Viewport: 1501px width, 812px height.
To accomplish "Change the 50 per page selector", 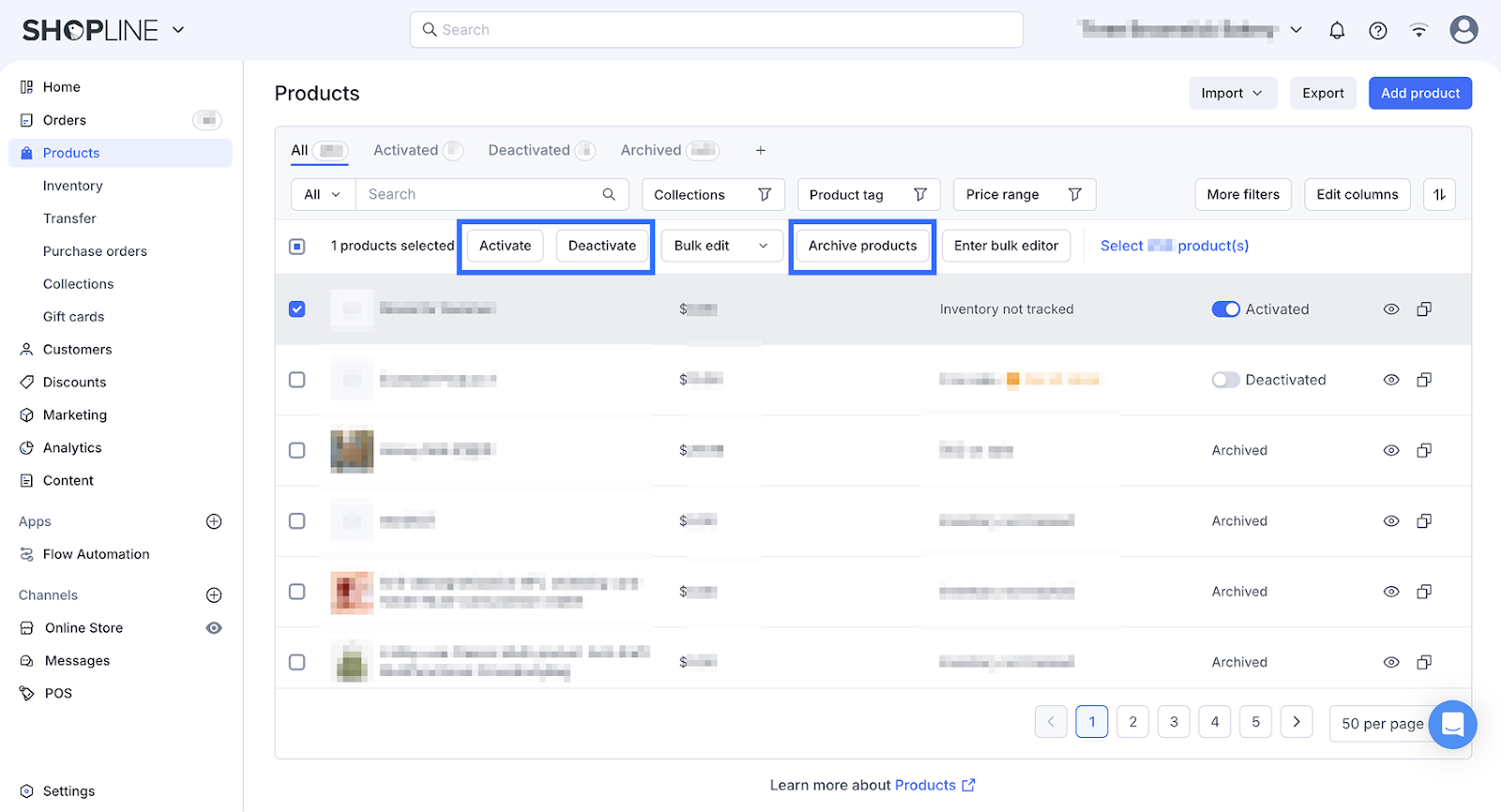I will click(1381, 723).
